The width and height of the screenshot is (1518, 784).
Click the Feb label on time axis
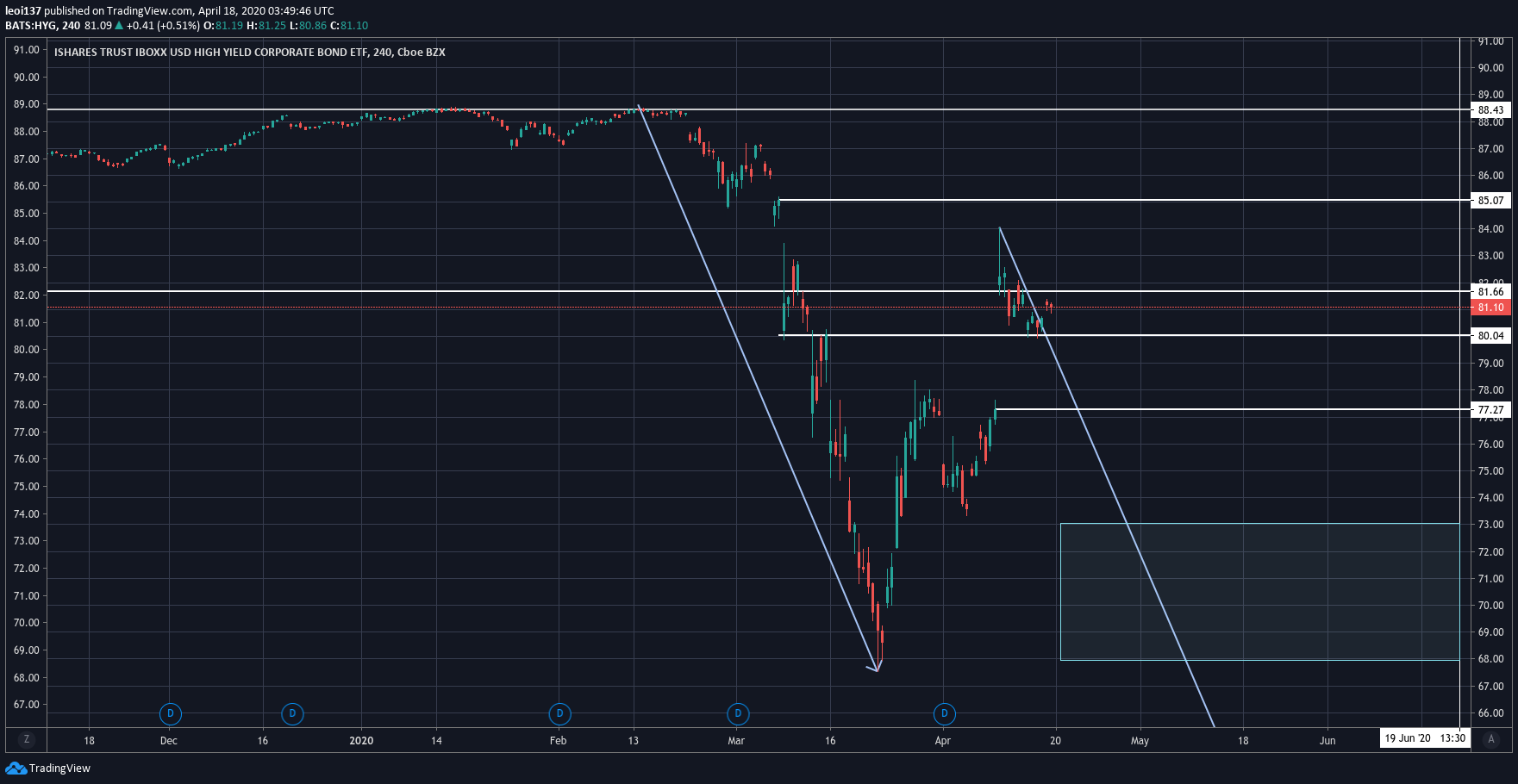(559, 741)
